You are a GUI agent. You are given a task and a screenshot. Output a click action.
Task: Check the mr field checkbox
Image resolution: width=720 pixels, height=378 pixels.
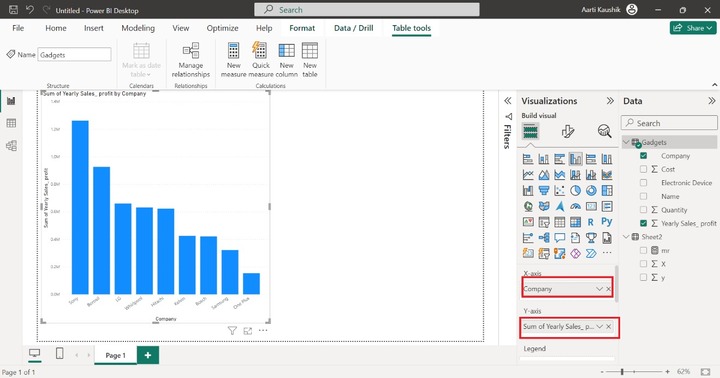(x=643, y=250)
